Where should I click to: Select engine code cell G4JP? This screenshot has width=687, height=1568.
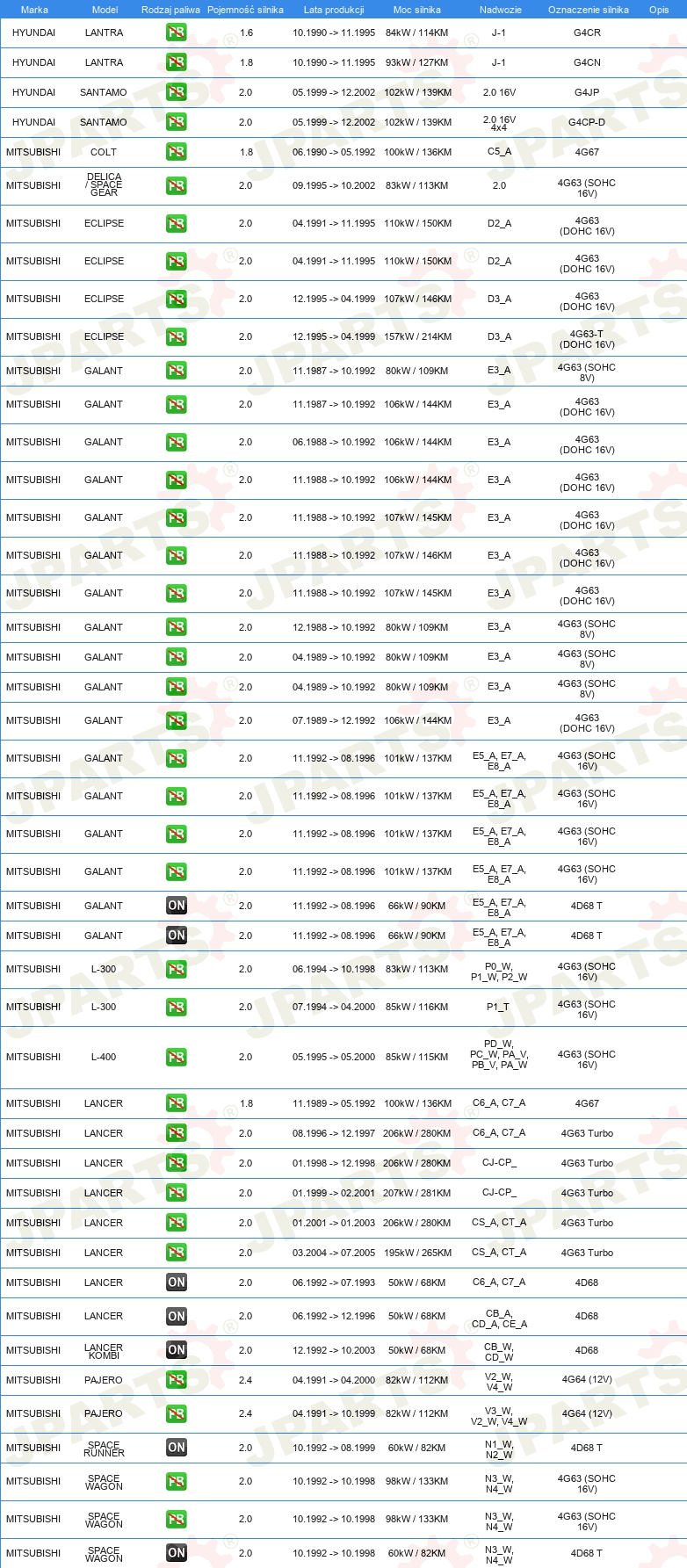[587, 92]
